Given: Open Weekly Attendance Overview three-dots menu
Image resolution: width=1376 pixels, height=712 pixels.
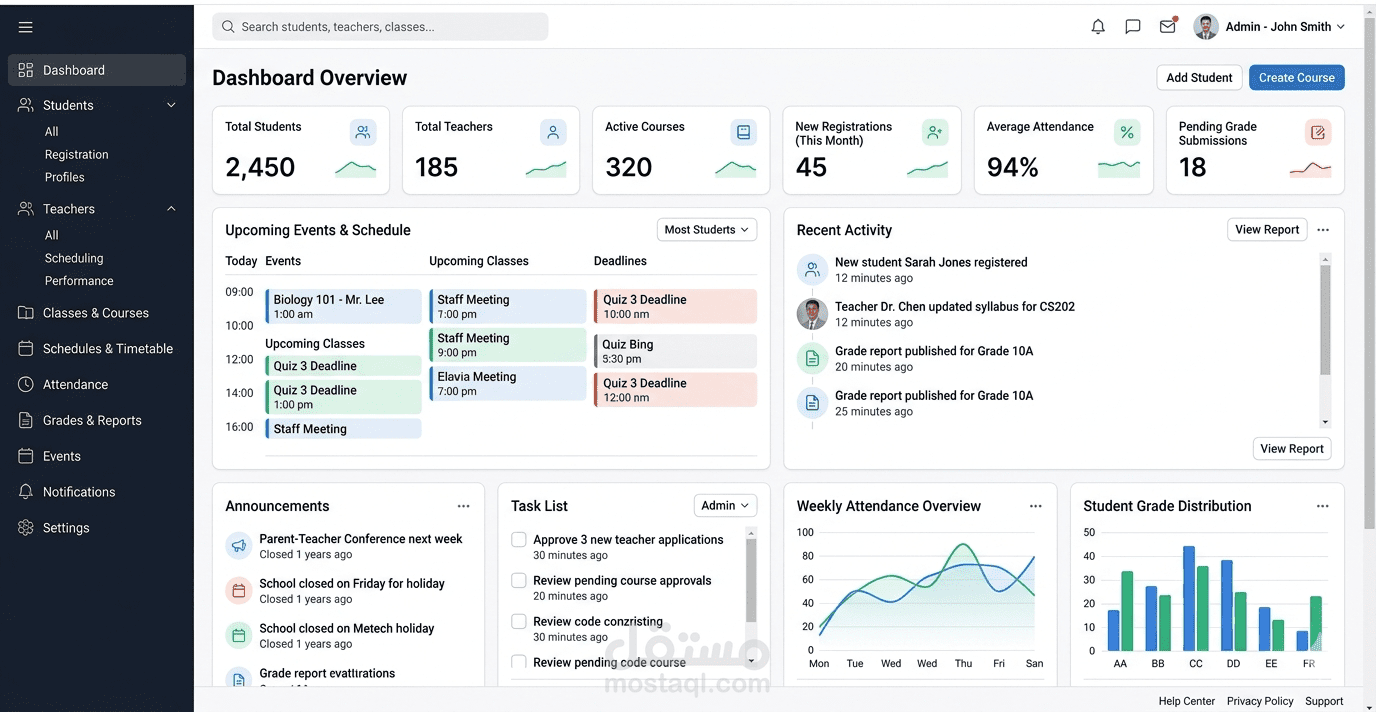Looking at the screenshot, I should [1035, 506].
